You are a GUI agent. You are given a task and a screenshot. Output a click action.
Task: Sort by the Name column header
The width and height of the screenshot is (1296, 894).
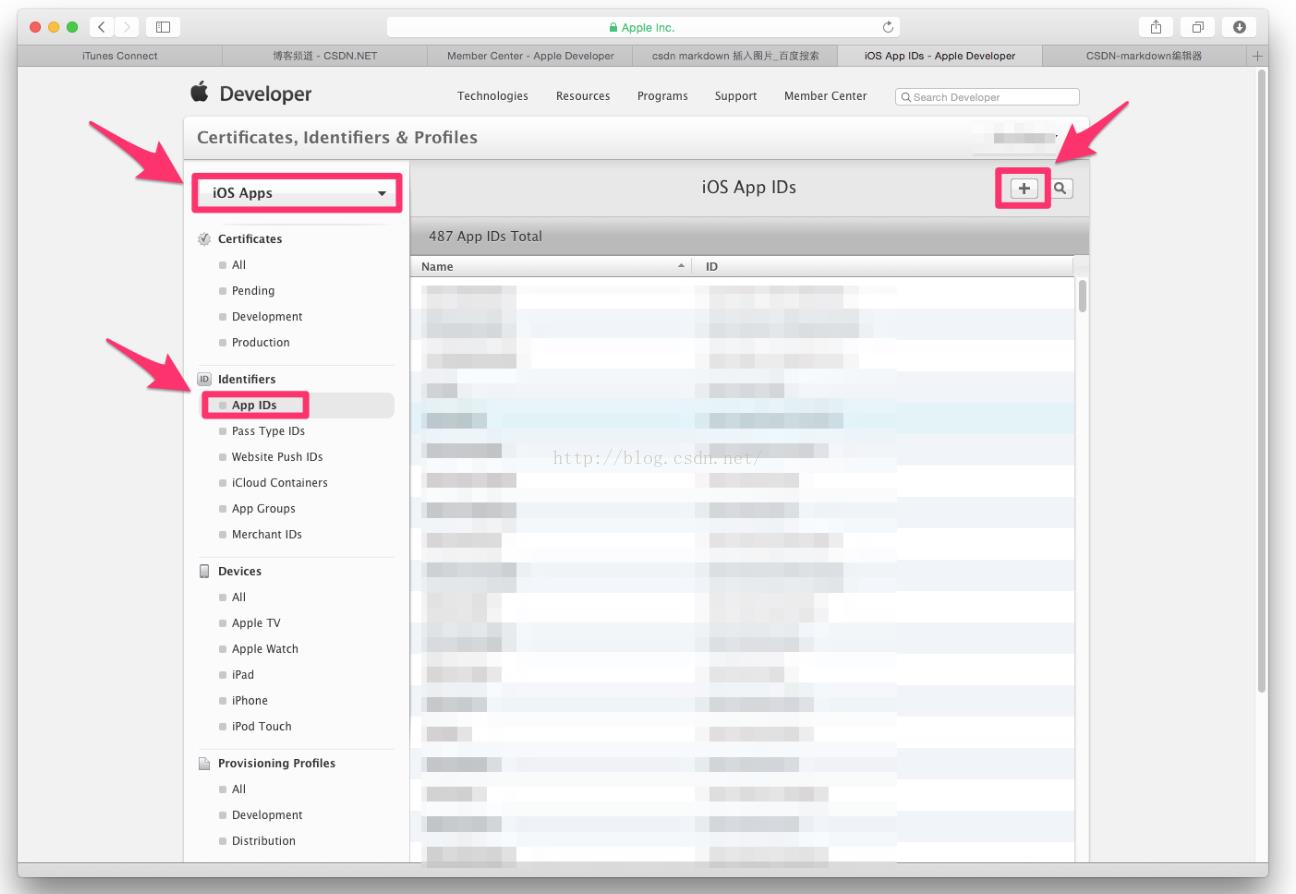coord(553,267)
